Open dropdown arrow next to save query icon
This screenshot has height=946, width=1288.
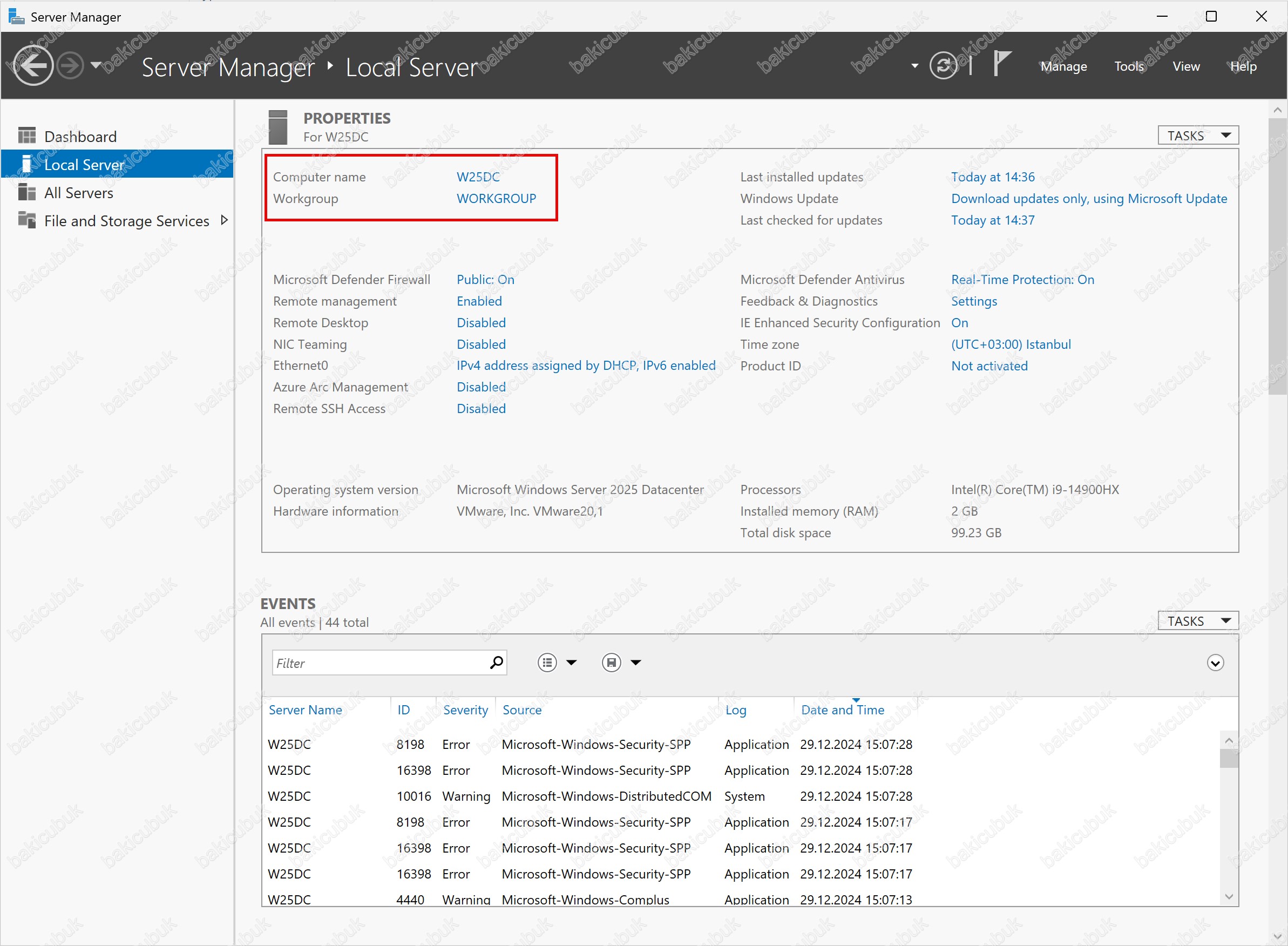(635, 663)
